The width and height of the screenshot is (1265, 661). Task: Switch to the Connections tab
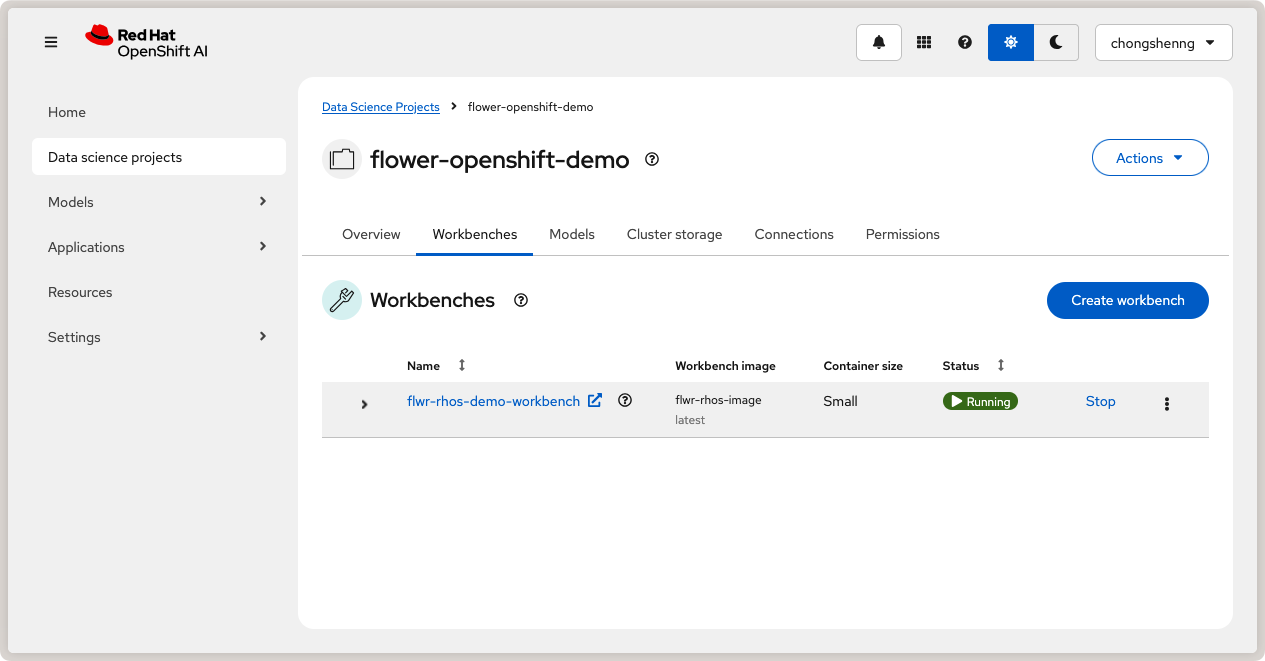coord(794,234)
